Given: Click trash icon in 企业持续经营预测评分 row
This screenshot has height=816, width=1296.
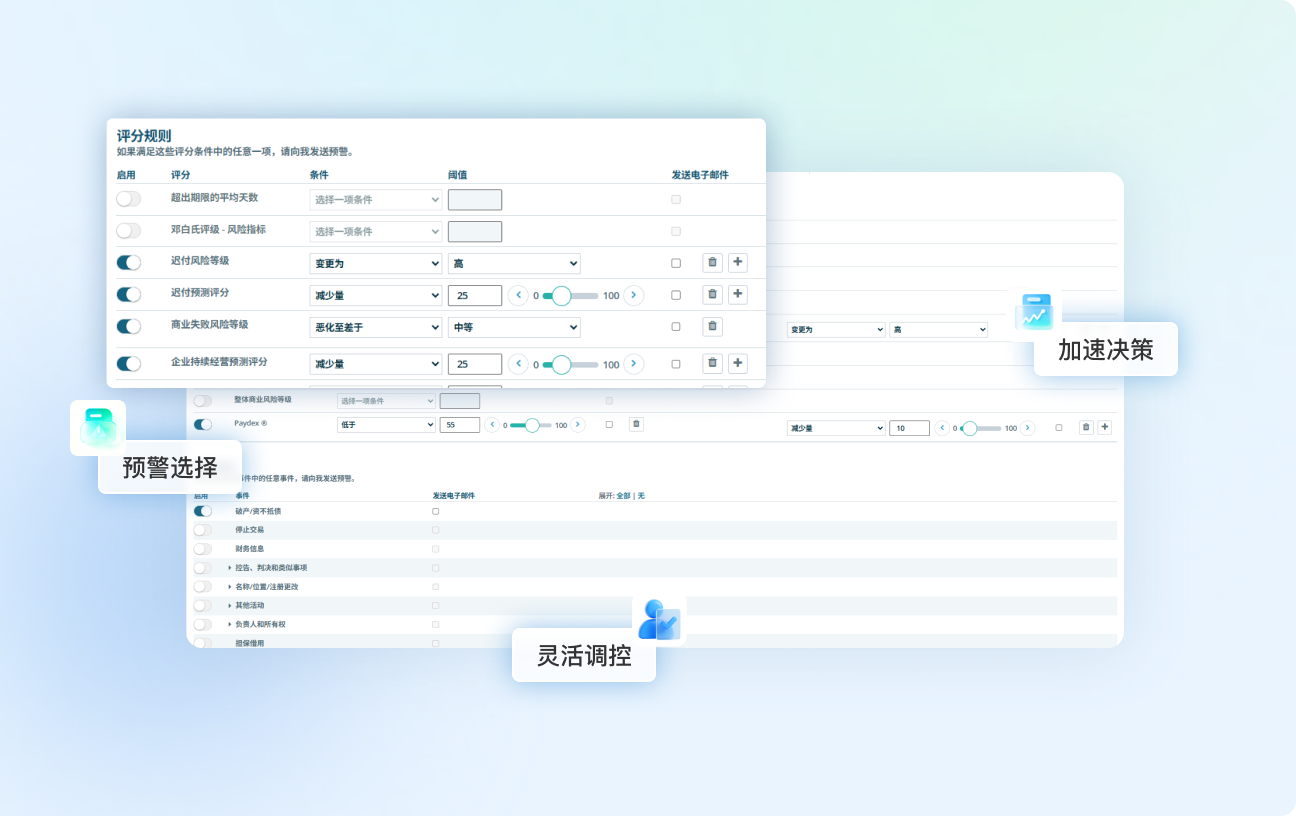Looking at the screenshot, I should point(712,364).
